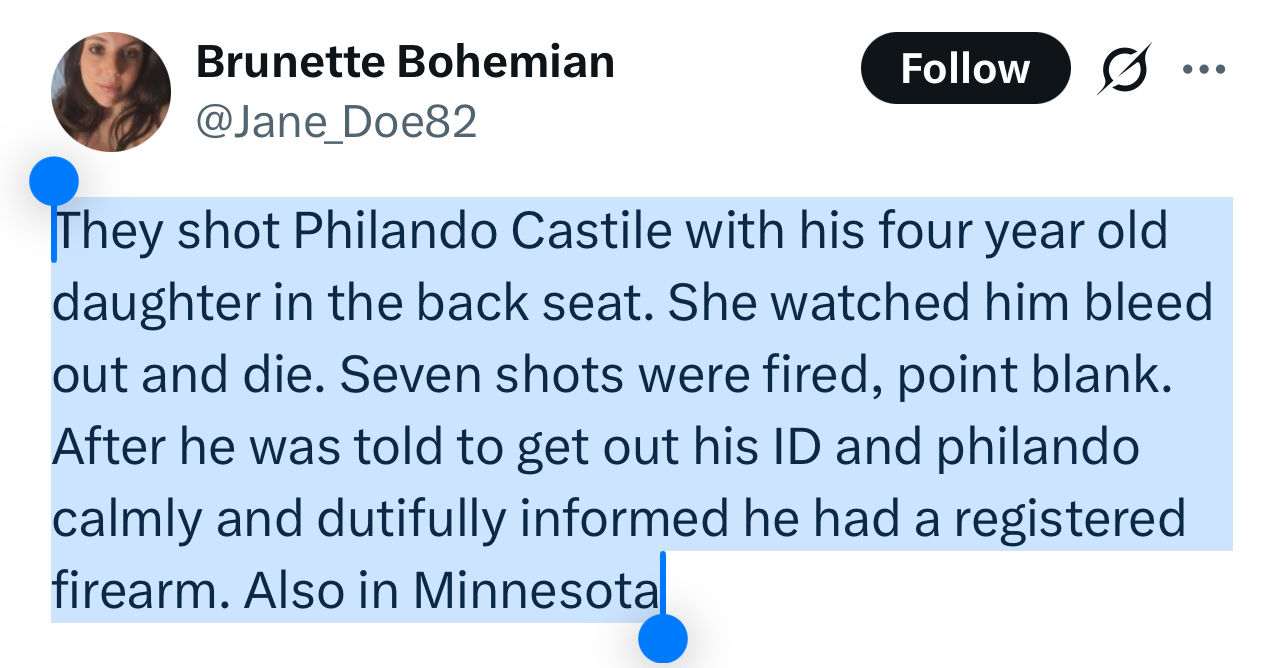Click the capitalized word "Philando" in the first line

(x=396, y=232)
